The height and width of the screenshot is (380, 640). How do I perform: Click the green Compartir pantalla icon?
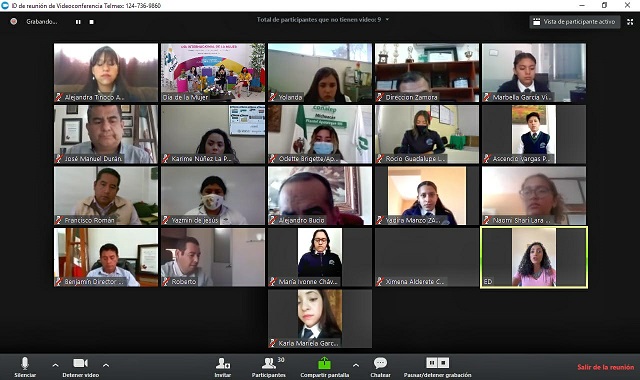tap(324, 363)
